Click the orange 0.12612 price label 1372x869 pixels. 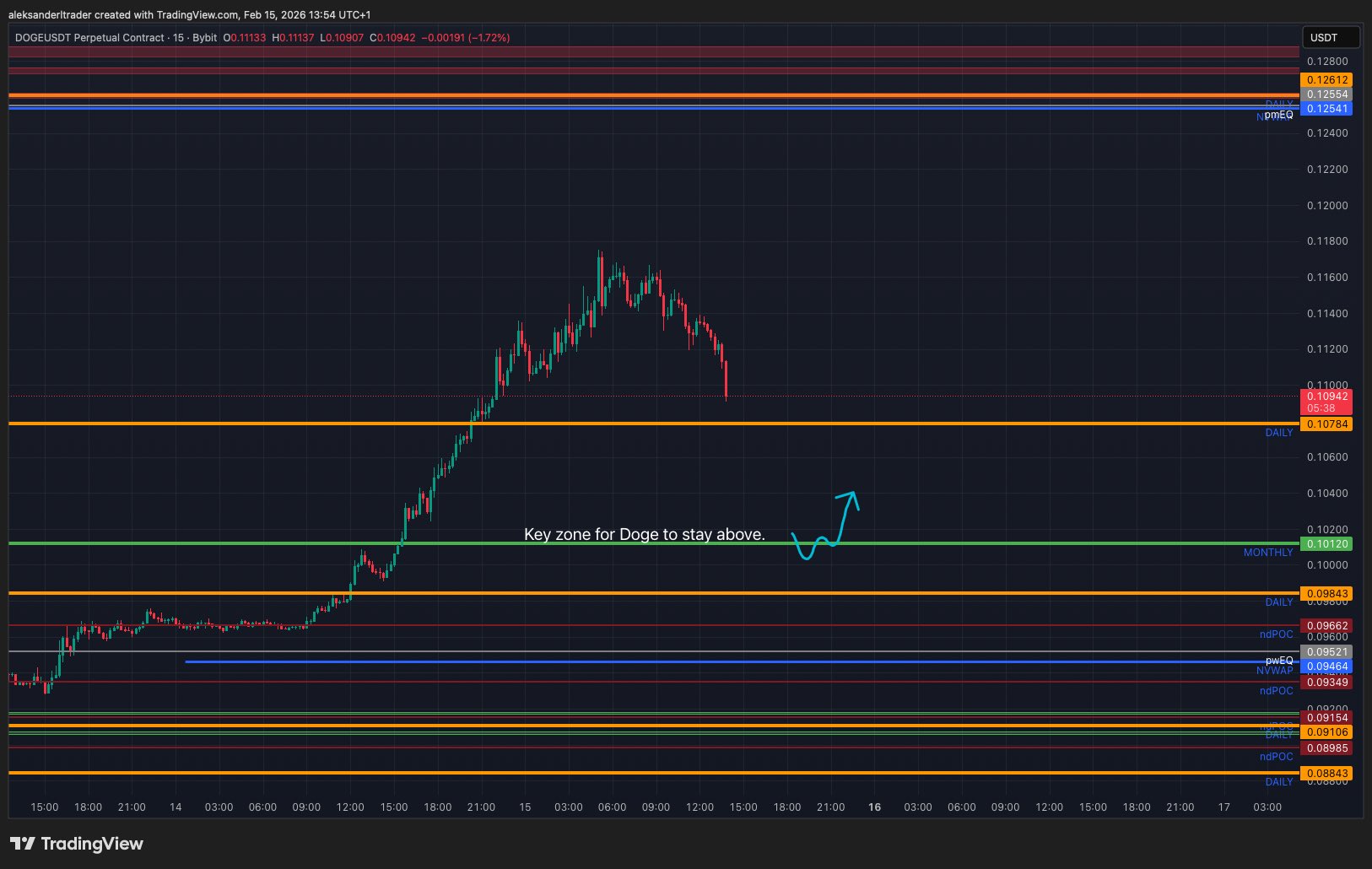tap(1326, 80)
